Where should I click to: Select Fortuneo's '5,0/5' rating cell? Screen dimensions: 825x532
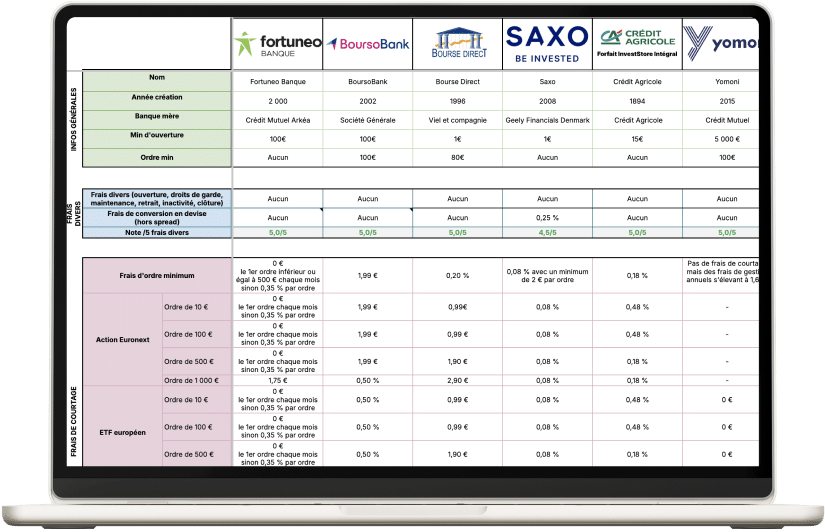coord(278,233)
